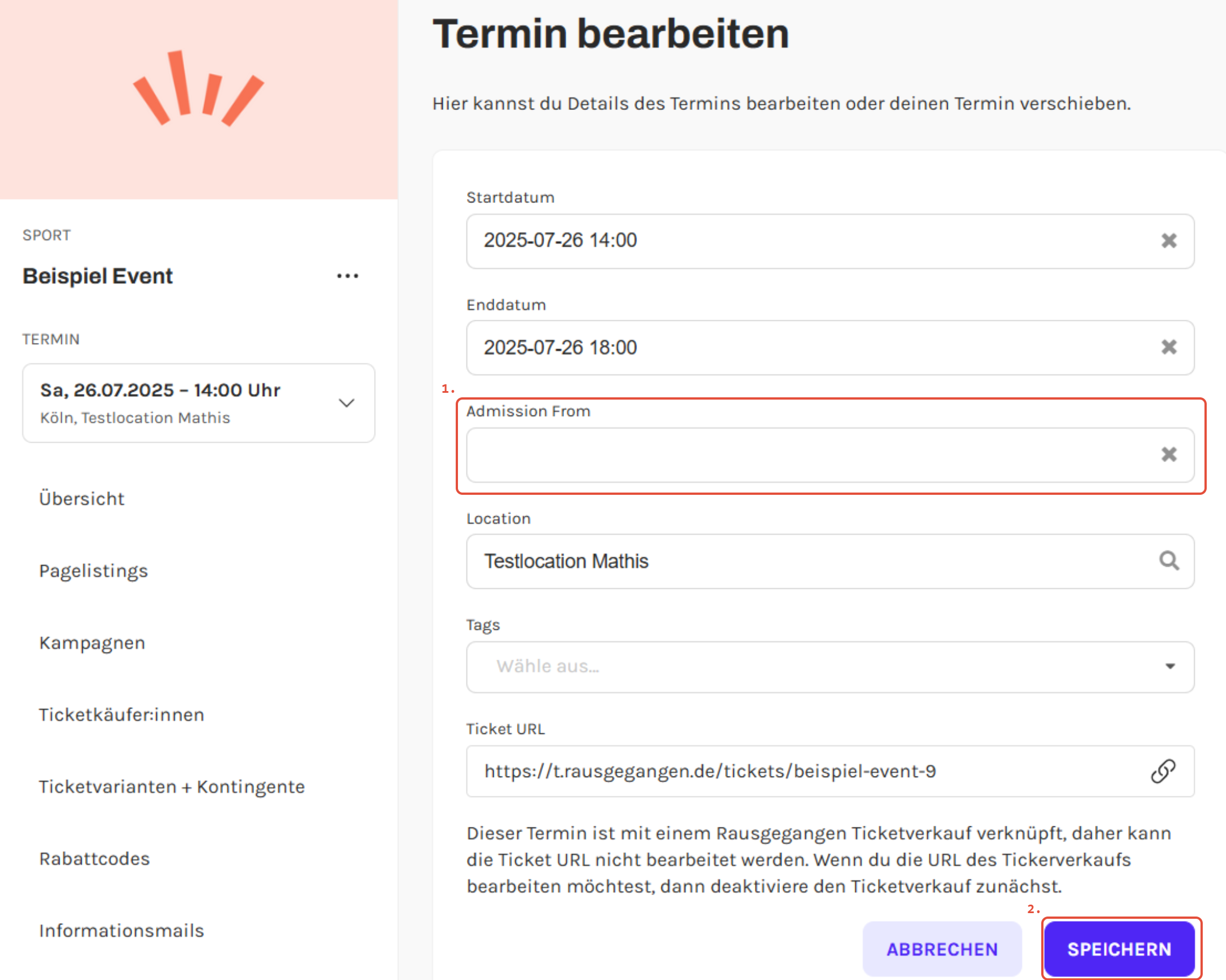
Task: Open the Tags dropdown arrow
Action: pyautogui.click(x=1170, y=667)
